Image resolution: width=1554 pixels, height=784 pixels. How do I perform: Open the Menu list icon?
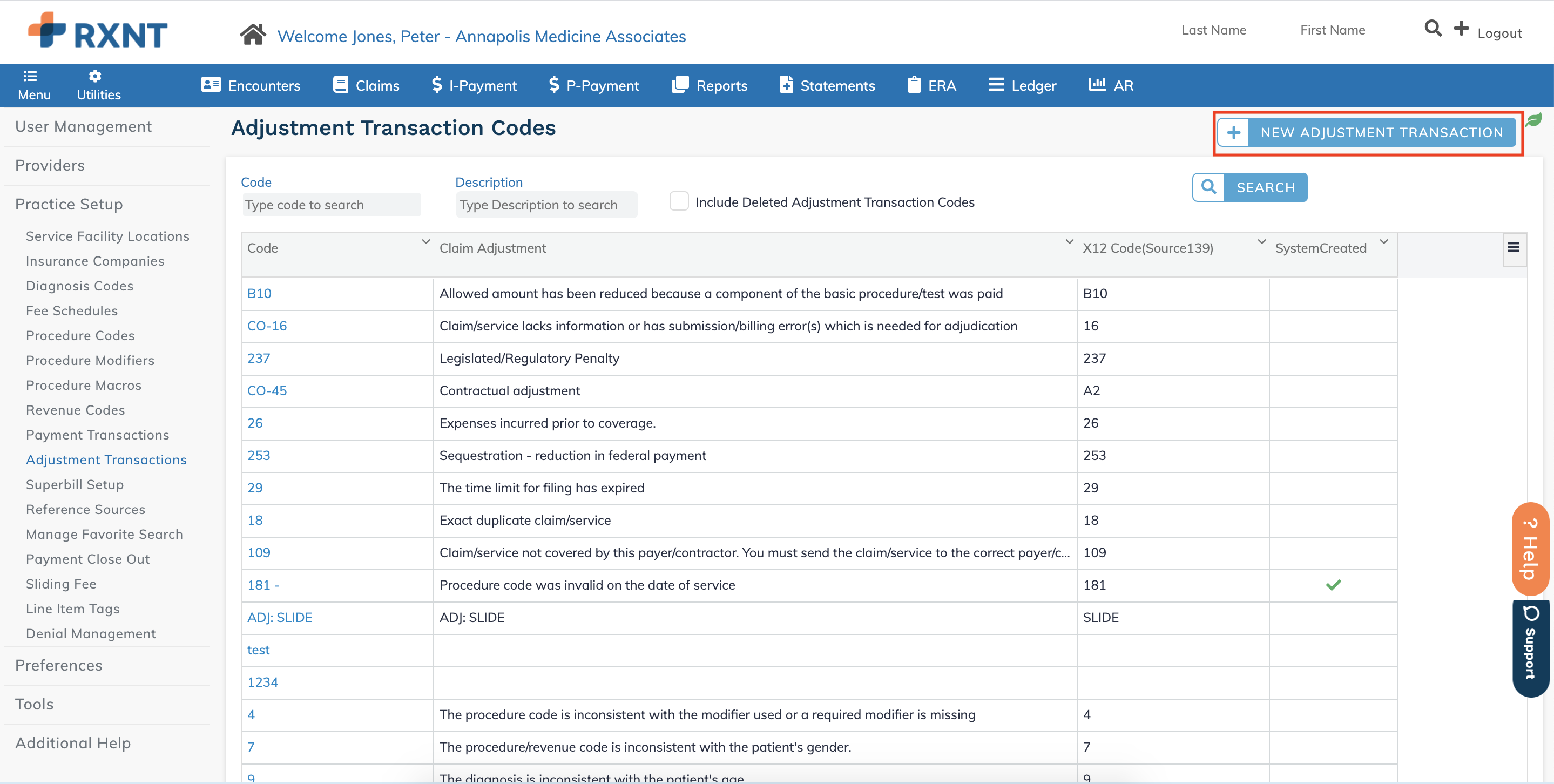point(30,76)
